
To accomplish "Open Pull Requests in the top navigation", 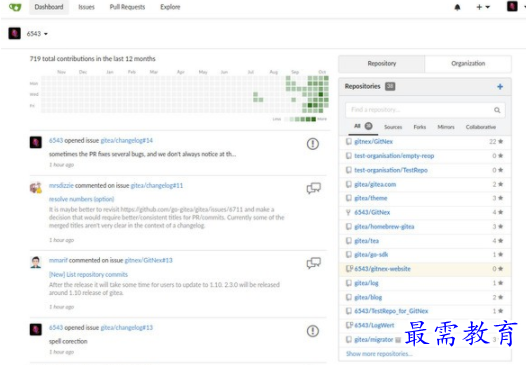I will coord(127,7).
